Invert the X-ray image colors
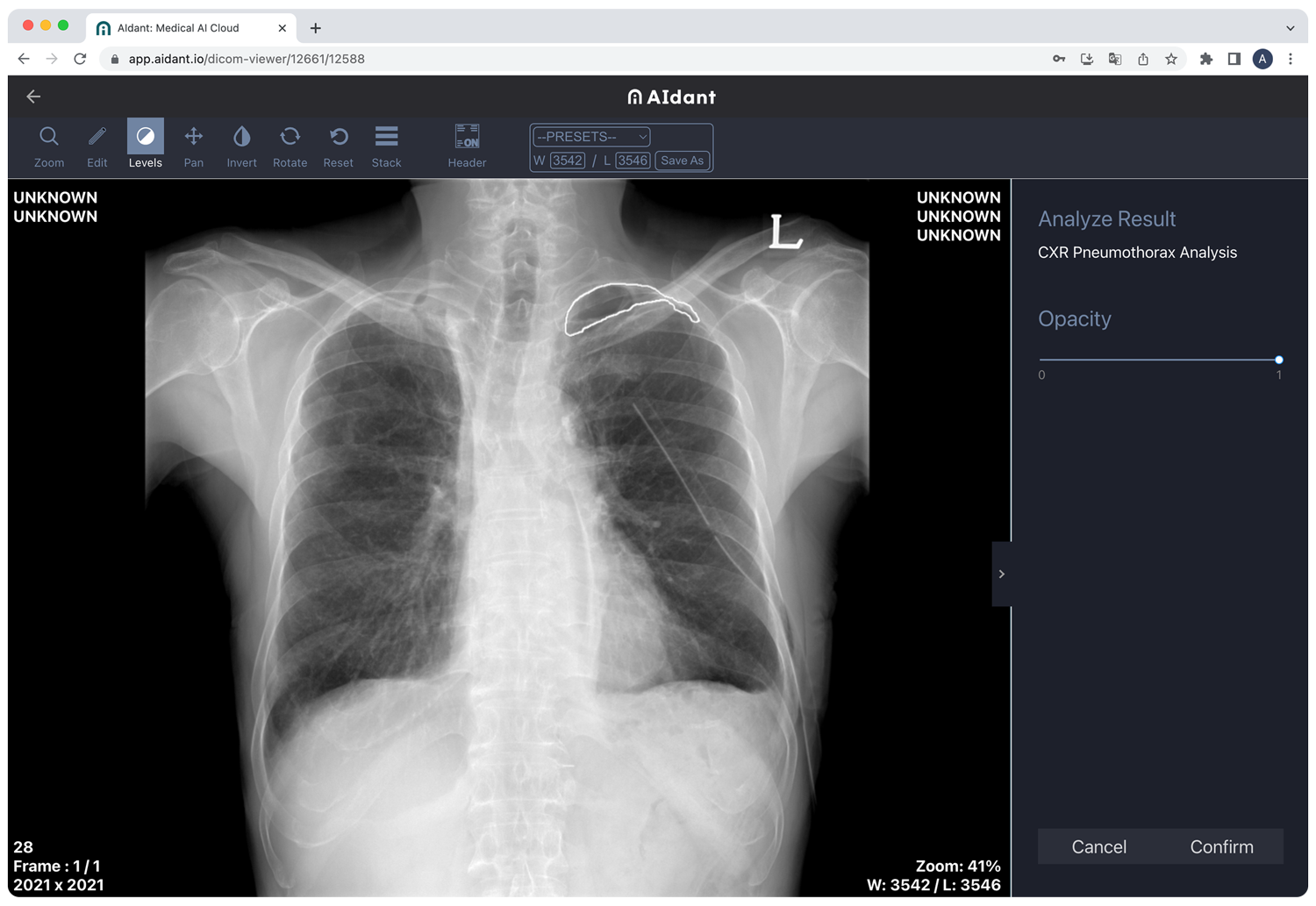1316x906 pixels. [x=241, y=145]
